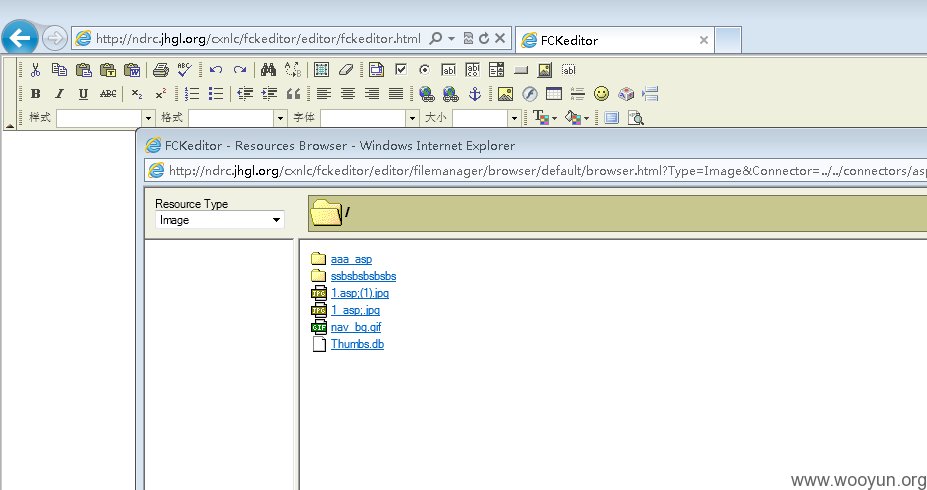Click Insert Page Break icon
Image resolution: width=927 pixels, height=490 pixels.
click(650, 93)
